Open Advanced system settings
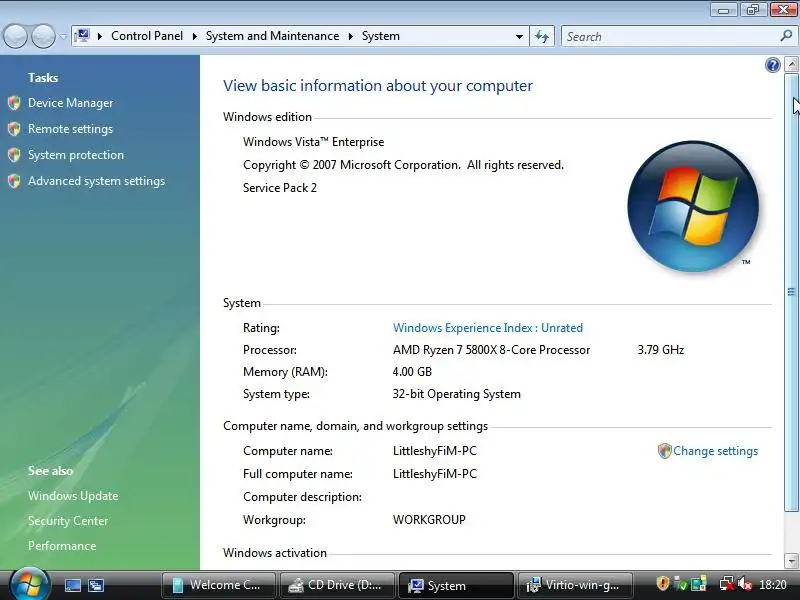The height and width of the screenshot is (600, 800). pos(96,181)
